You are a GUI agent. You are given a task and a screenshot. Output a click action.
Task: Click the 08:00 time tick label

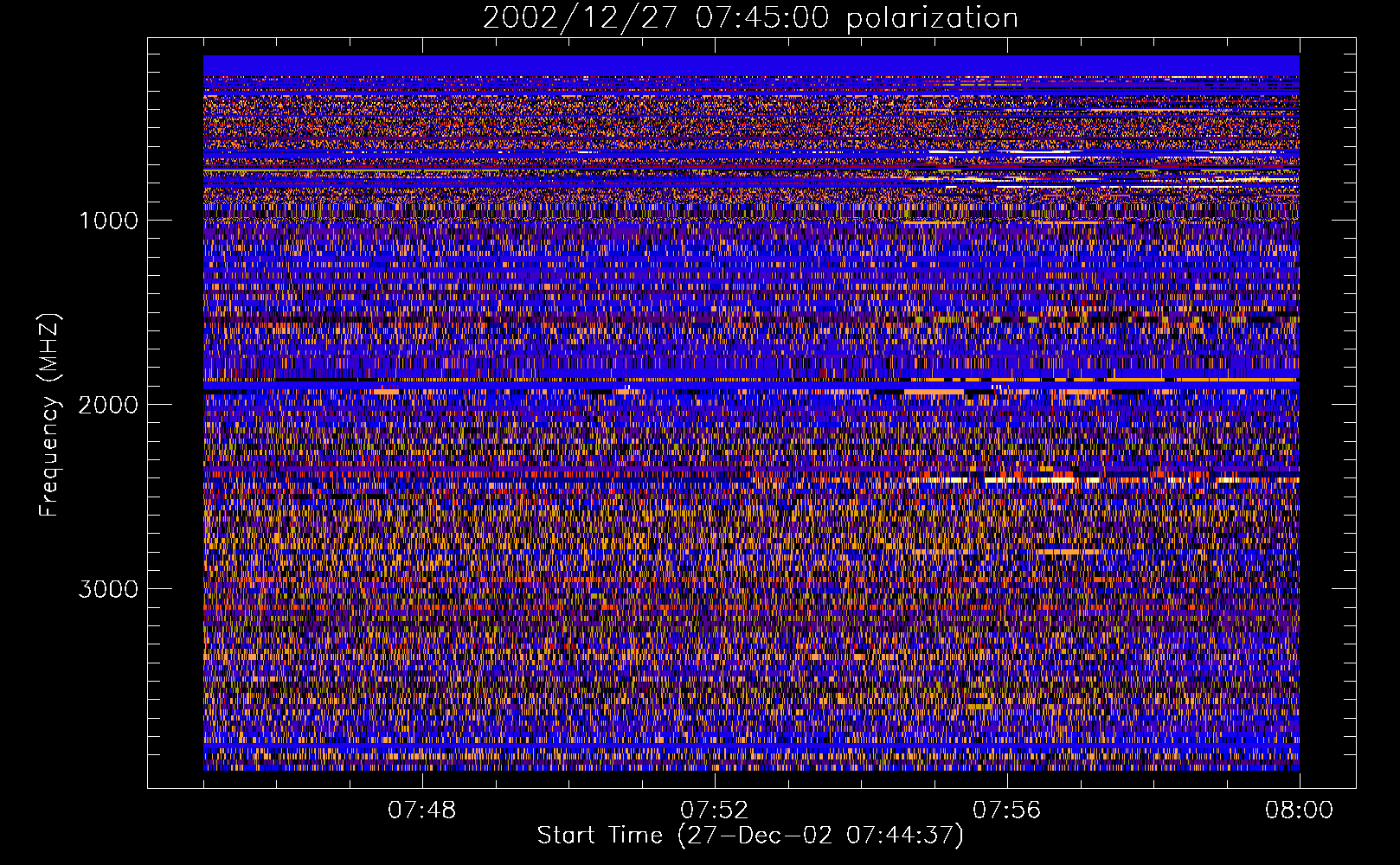click(1299, 811)
